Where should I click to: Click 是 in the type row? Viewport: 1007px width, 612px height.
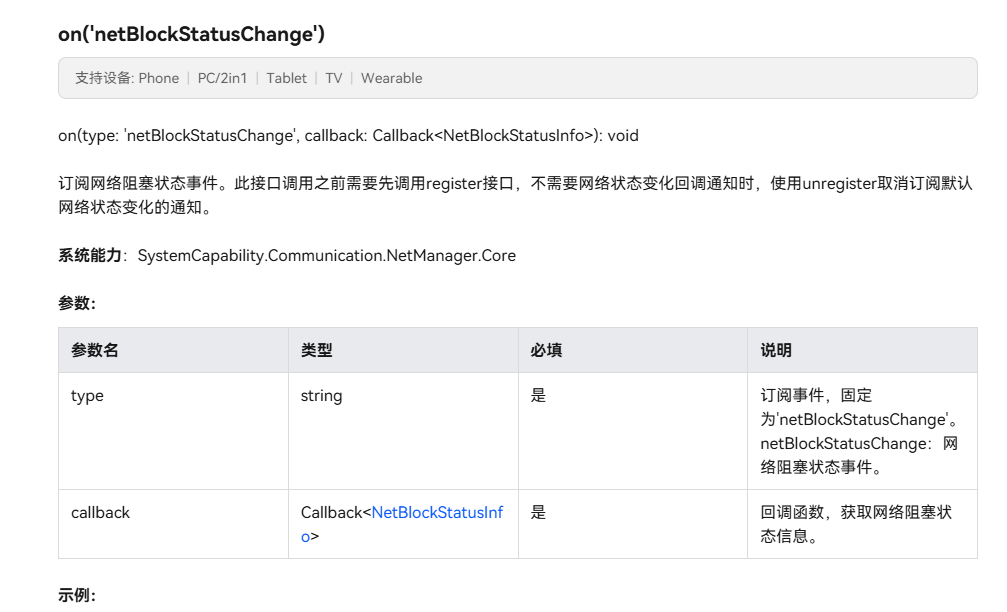(538, 396)
